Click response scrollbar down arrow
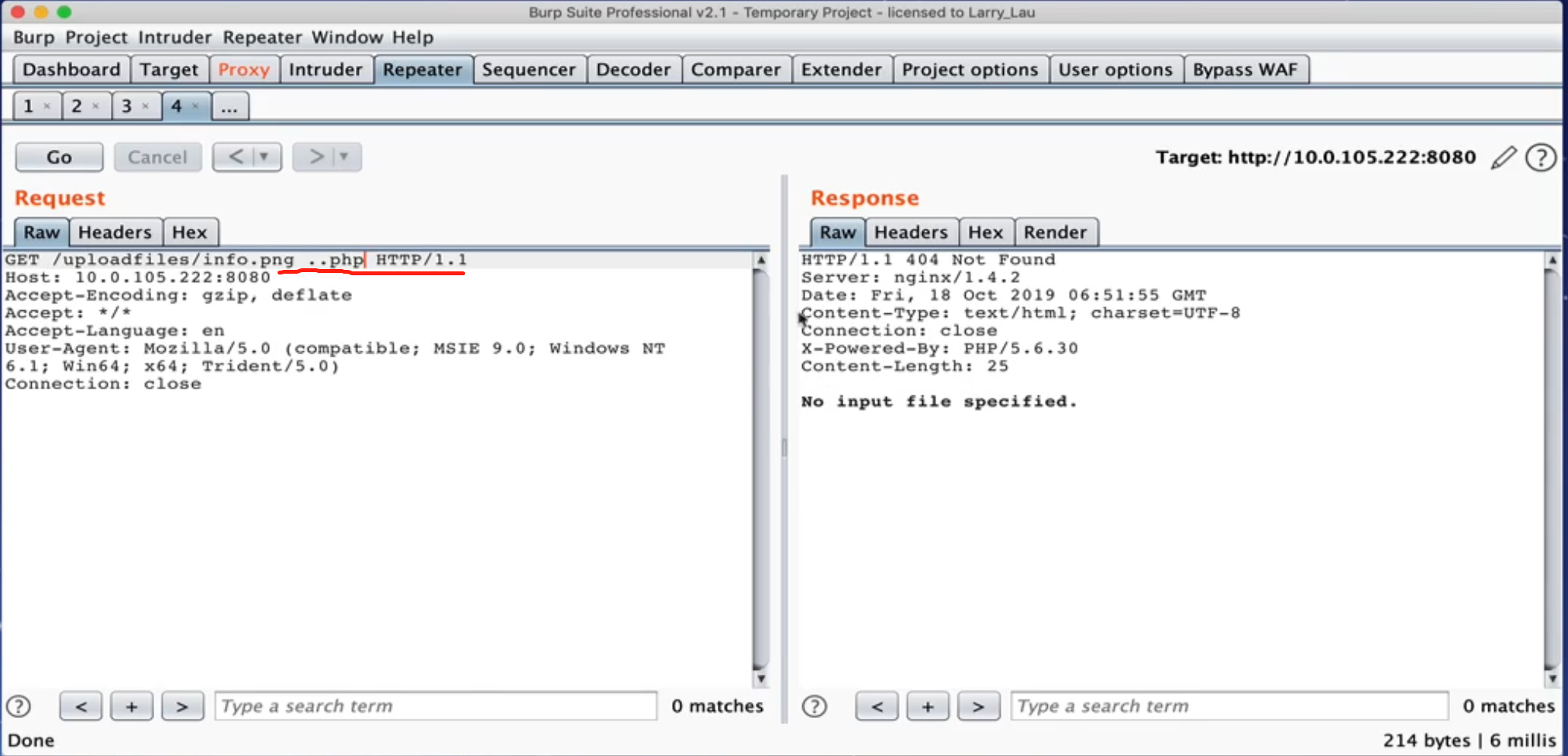Image resolution: width=1568 pixels, height=756 pixels. (x=1552, y=678)
